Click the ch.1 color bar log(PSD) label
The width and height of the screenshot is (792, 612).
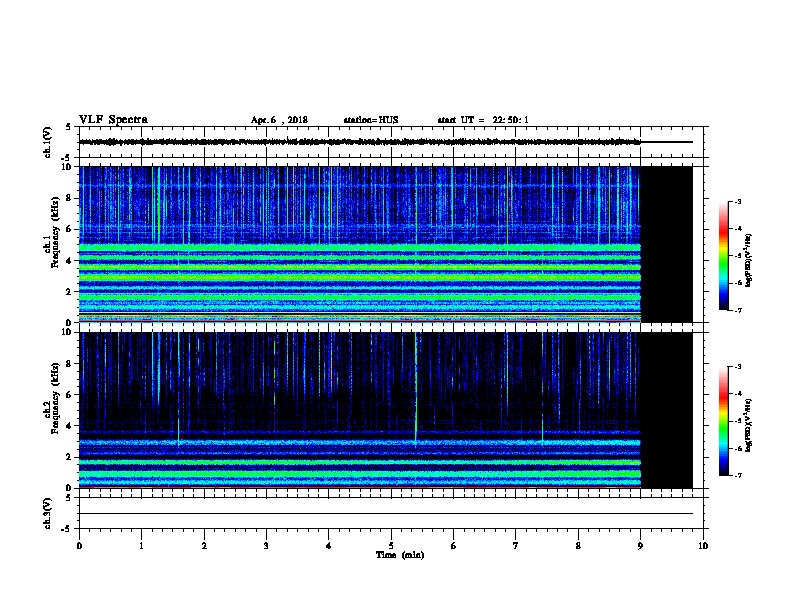point(748,260)
